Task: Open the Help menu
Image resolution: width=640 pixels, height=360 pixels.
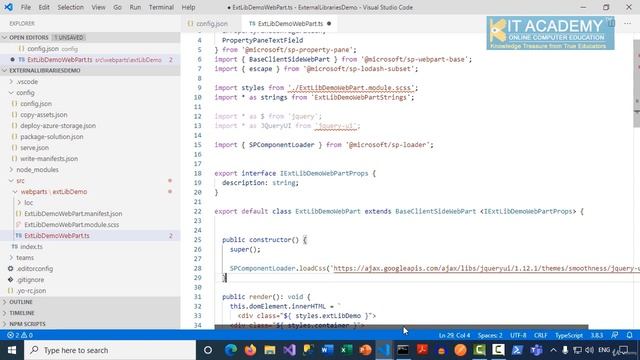Action: click(188, 7)
